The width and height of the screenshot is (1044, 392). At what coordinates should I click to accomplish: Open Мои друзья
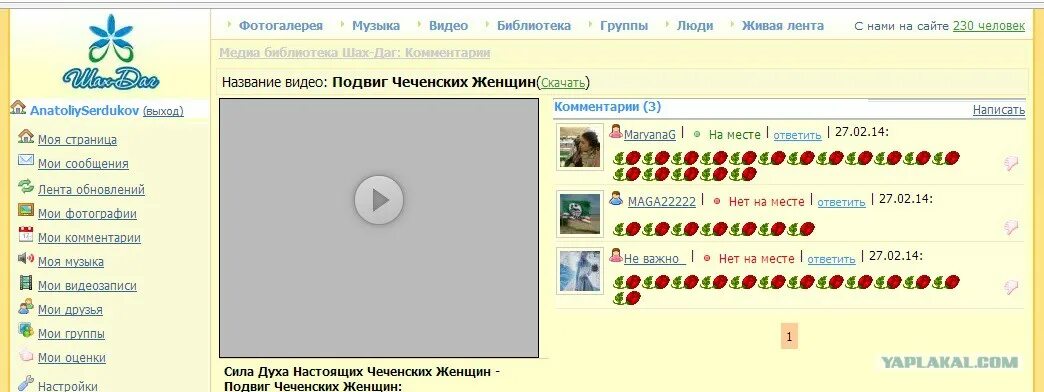pos(70,309)
